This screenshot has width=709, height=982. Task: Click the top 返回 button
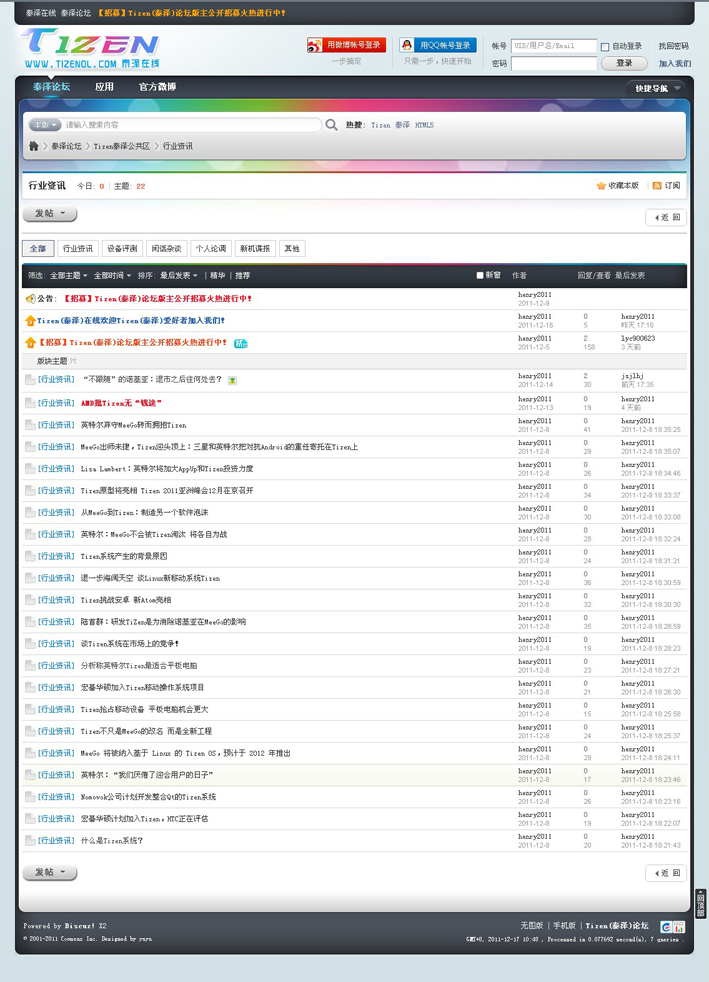pos(666,217)
